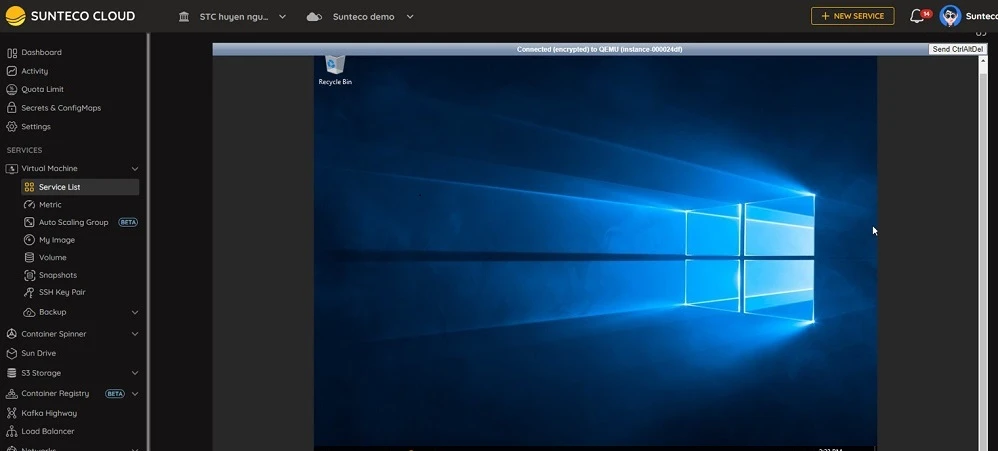Image resolution: width=998 pixels, height=451 pixels.
Task: Open the Backup cloud icon
Action: (x=29, y=312)
